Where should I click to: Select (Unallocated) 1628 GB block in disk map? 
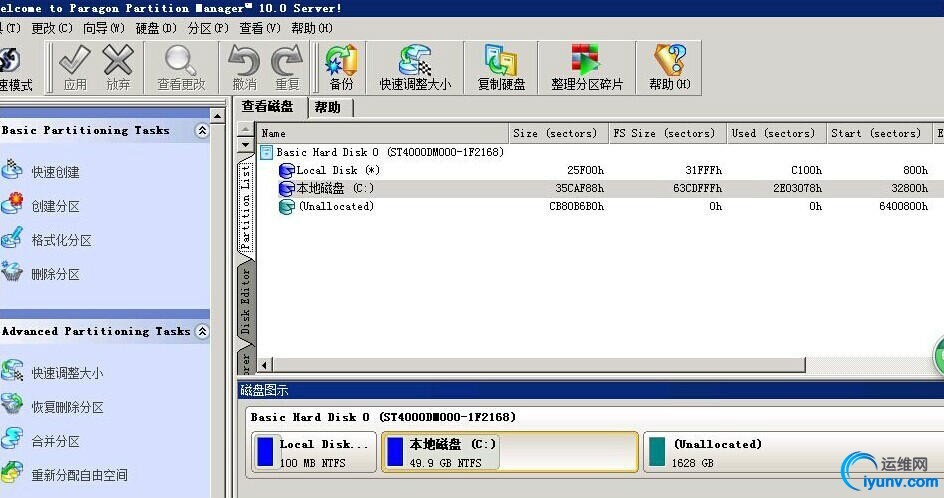click(x=793, y=452)
